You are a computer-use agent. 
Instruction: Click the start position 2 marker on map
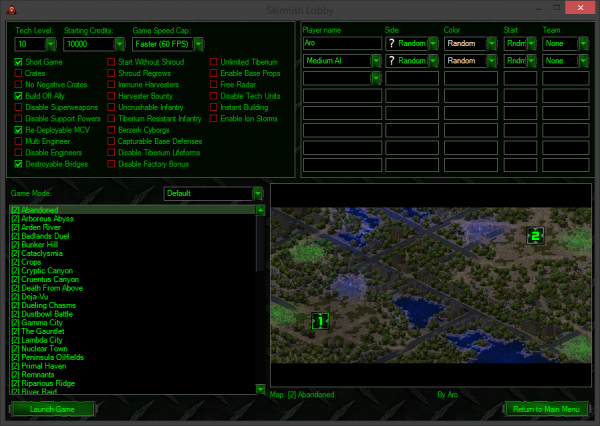coord(535,236)
